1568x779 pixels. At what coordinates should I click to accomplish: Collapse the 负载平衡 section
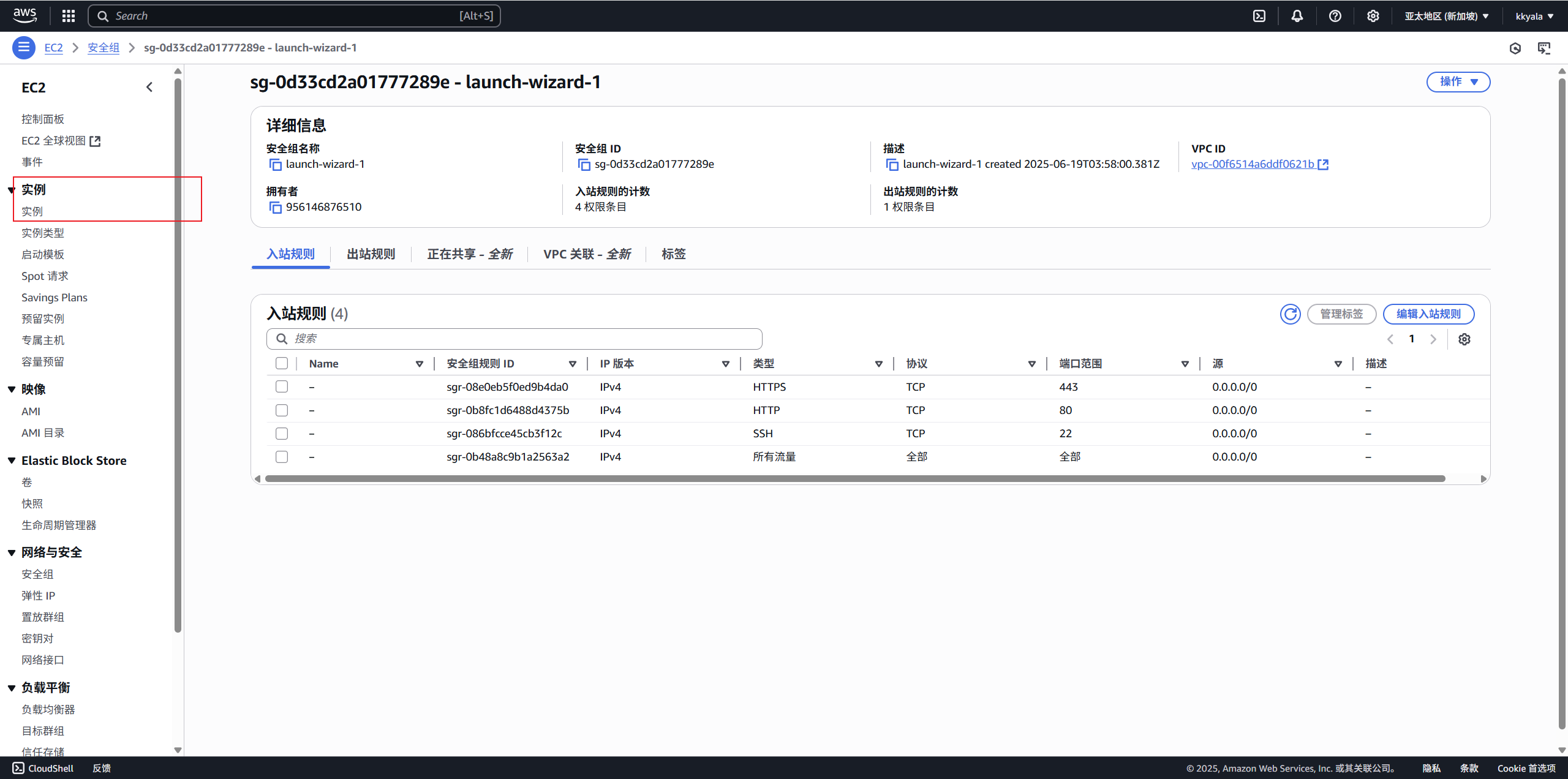tap(12, 688)
